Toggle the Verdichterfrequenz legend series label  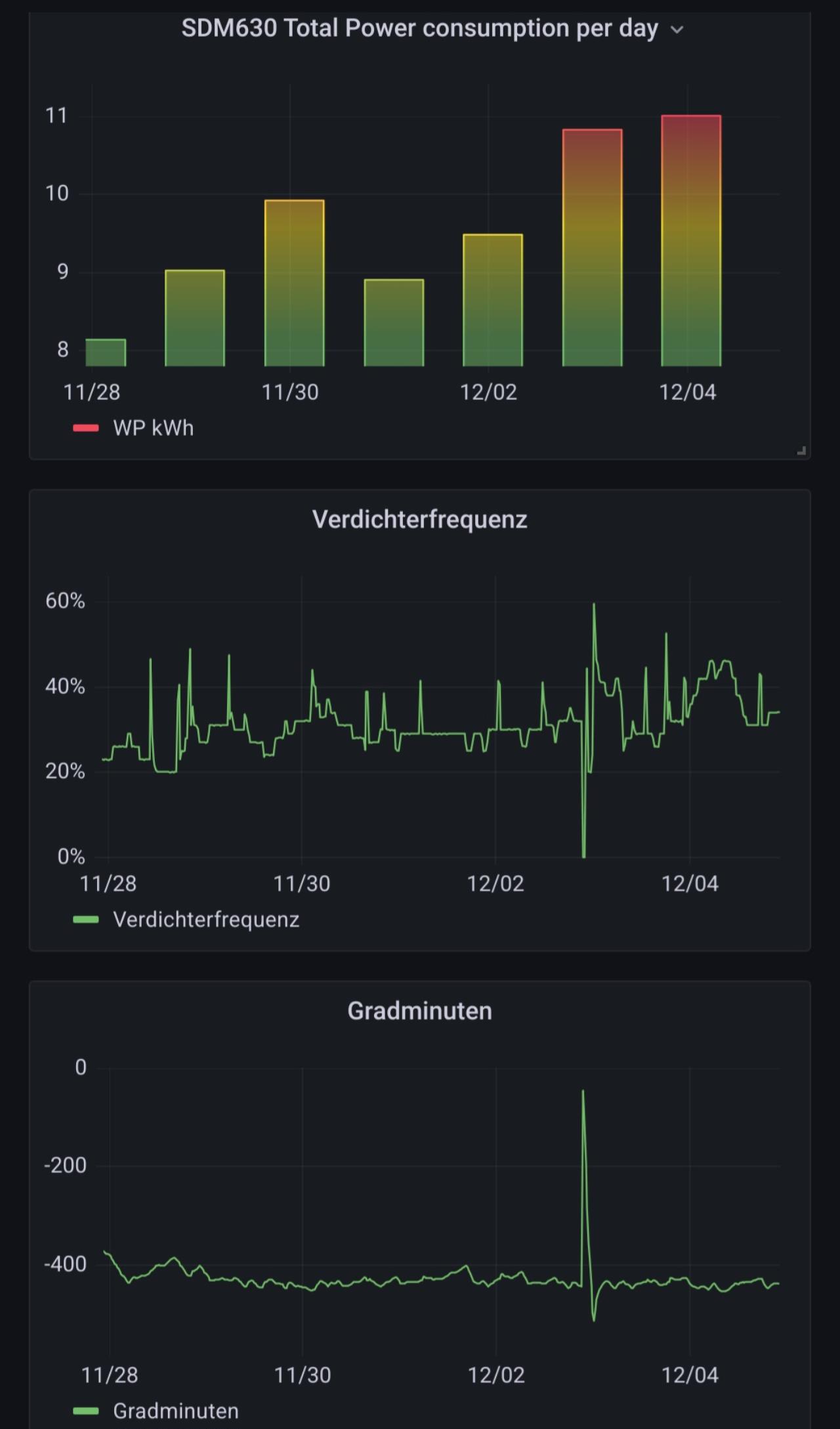point(205,920)
